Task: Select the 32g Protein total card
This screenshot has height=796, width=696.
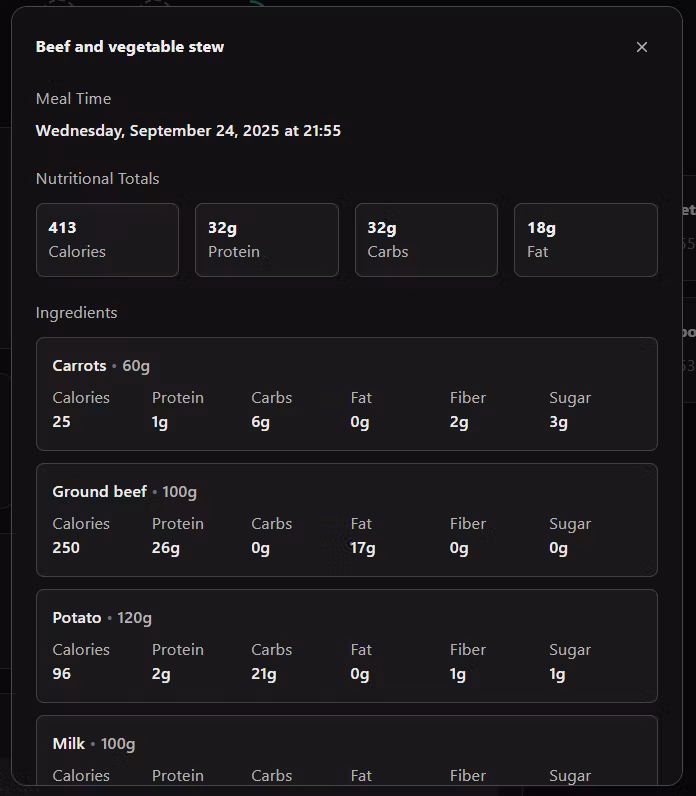Action: (266, 240)
